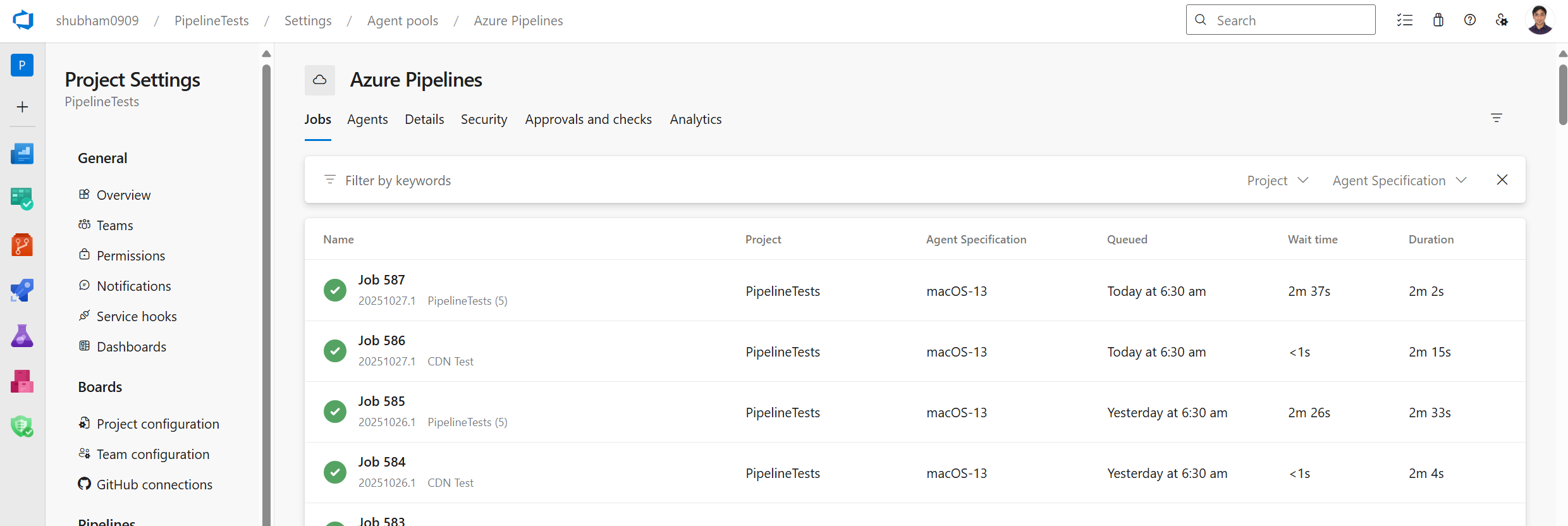Open Azure Pipelines breadcrumb link
The width and height of the screenshot is (1568, 526).
pos(518,21)
